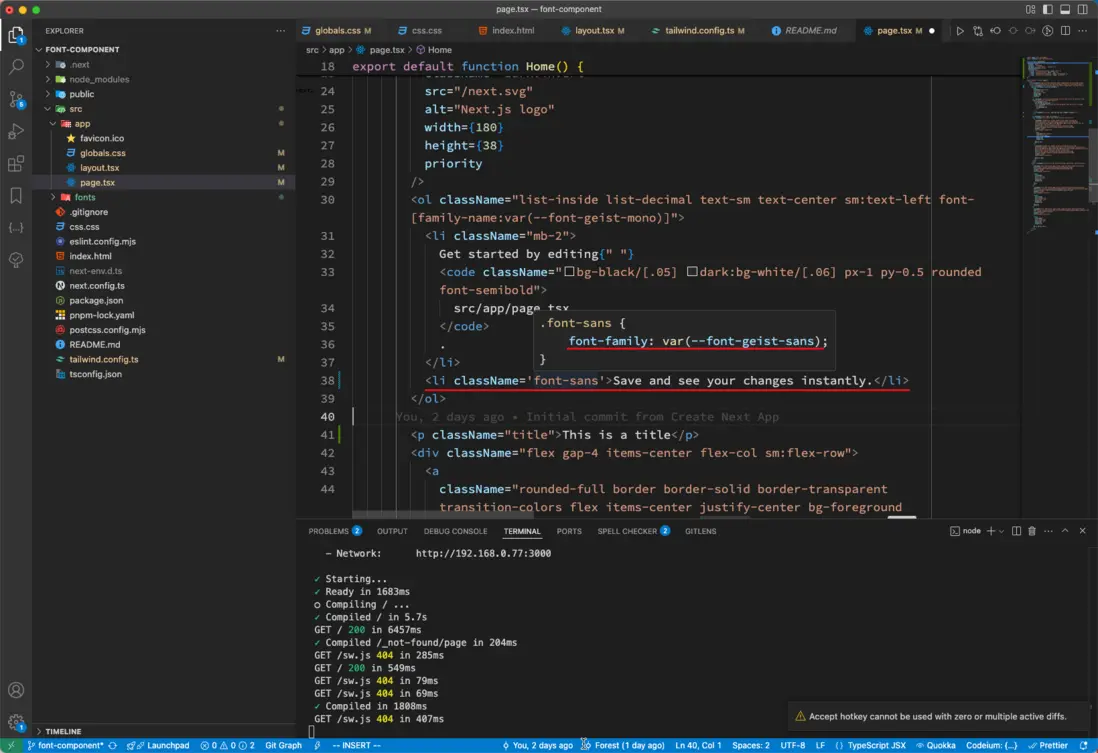Open tailwind.config.ts from the explorer
Viewport: 1098px width, 753px height.
(x=104, y=359)
